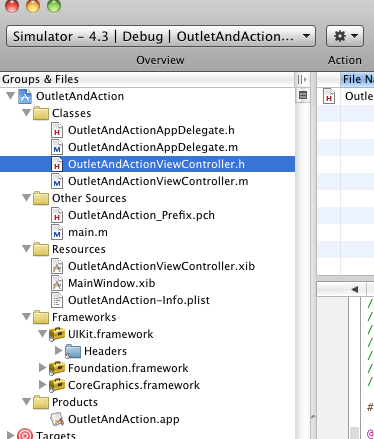374x439 pixels.
Task: Click the Classes folder icon
Action: (41, 113)
